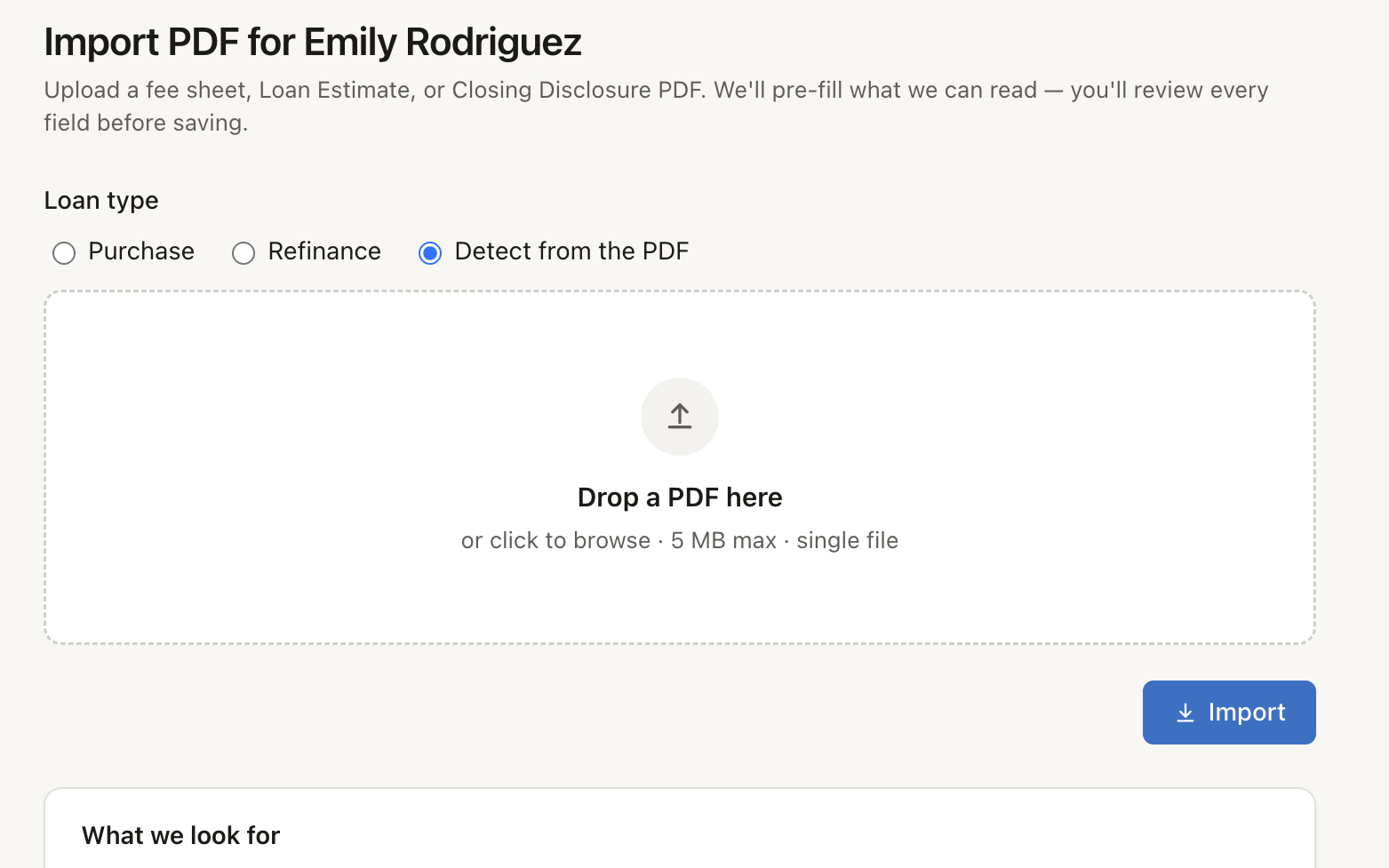Select the Purchase radio button

(64, 253)
